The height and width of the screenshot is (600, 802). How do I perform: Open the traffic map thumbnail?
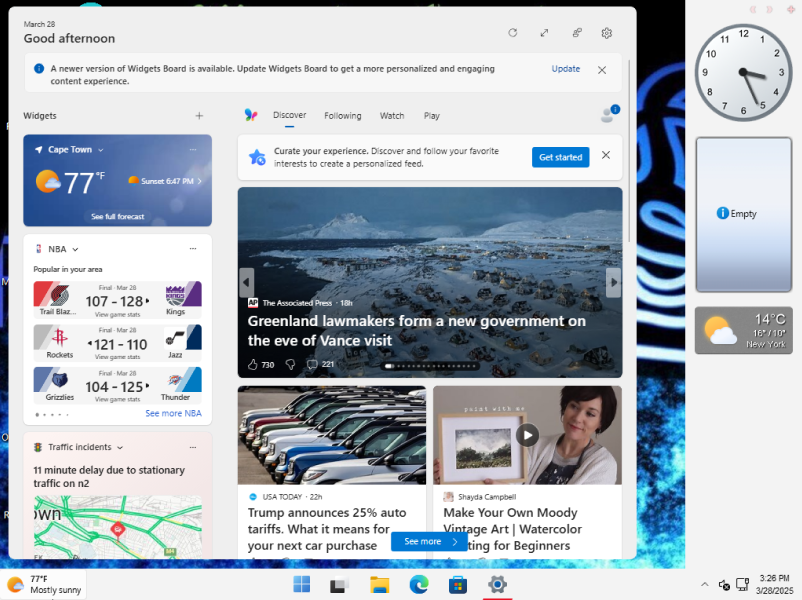pyautogui.click(x=118, y=526)
